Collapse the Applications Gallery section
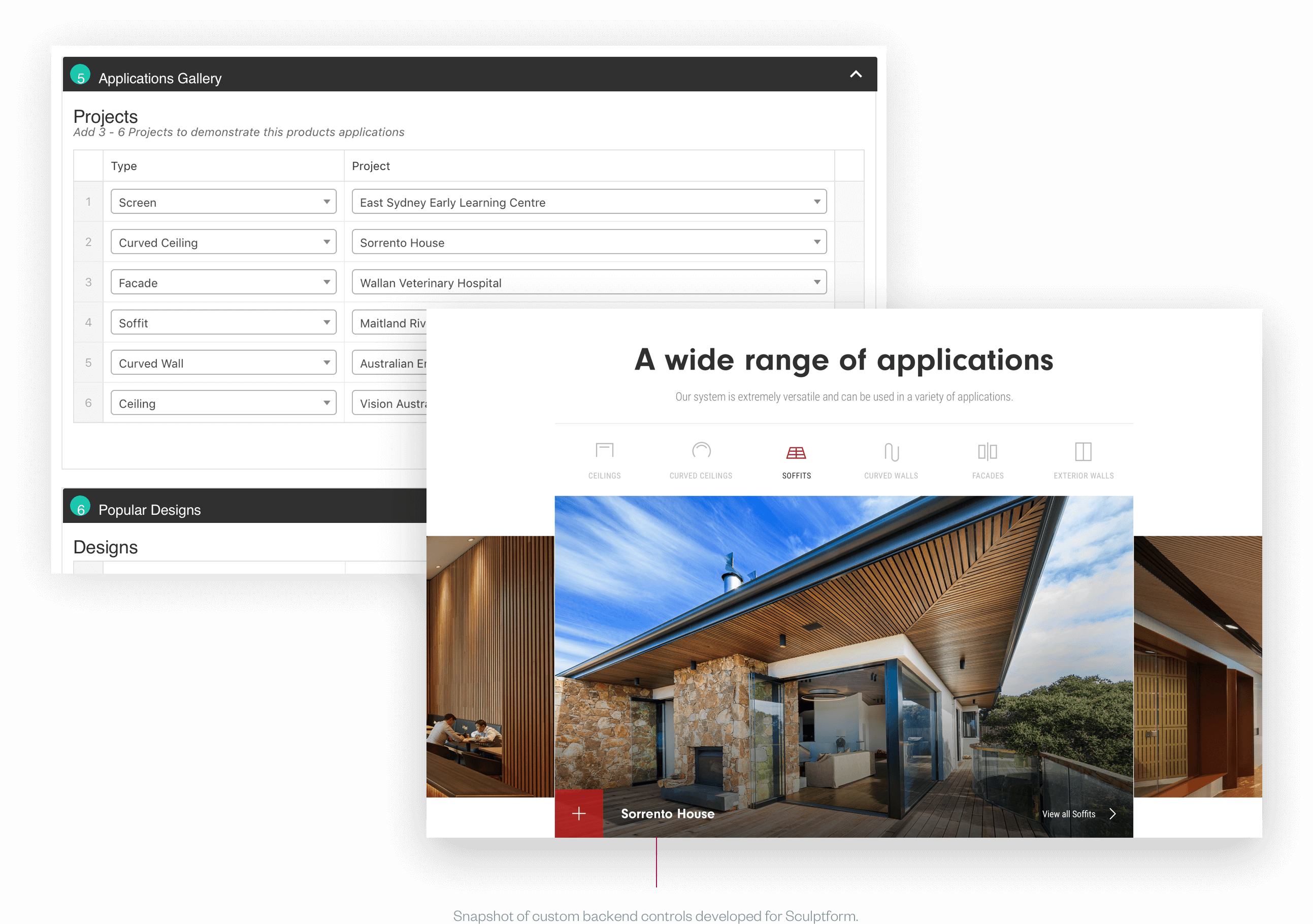The height and width of the screenshot is (924, 1313). tap(855, 74)
